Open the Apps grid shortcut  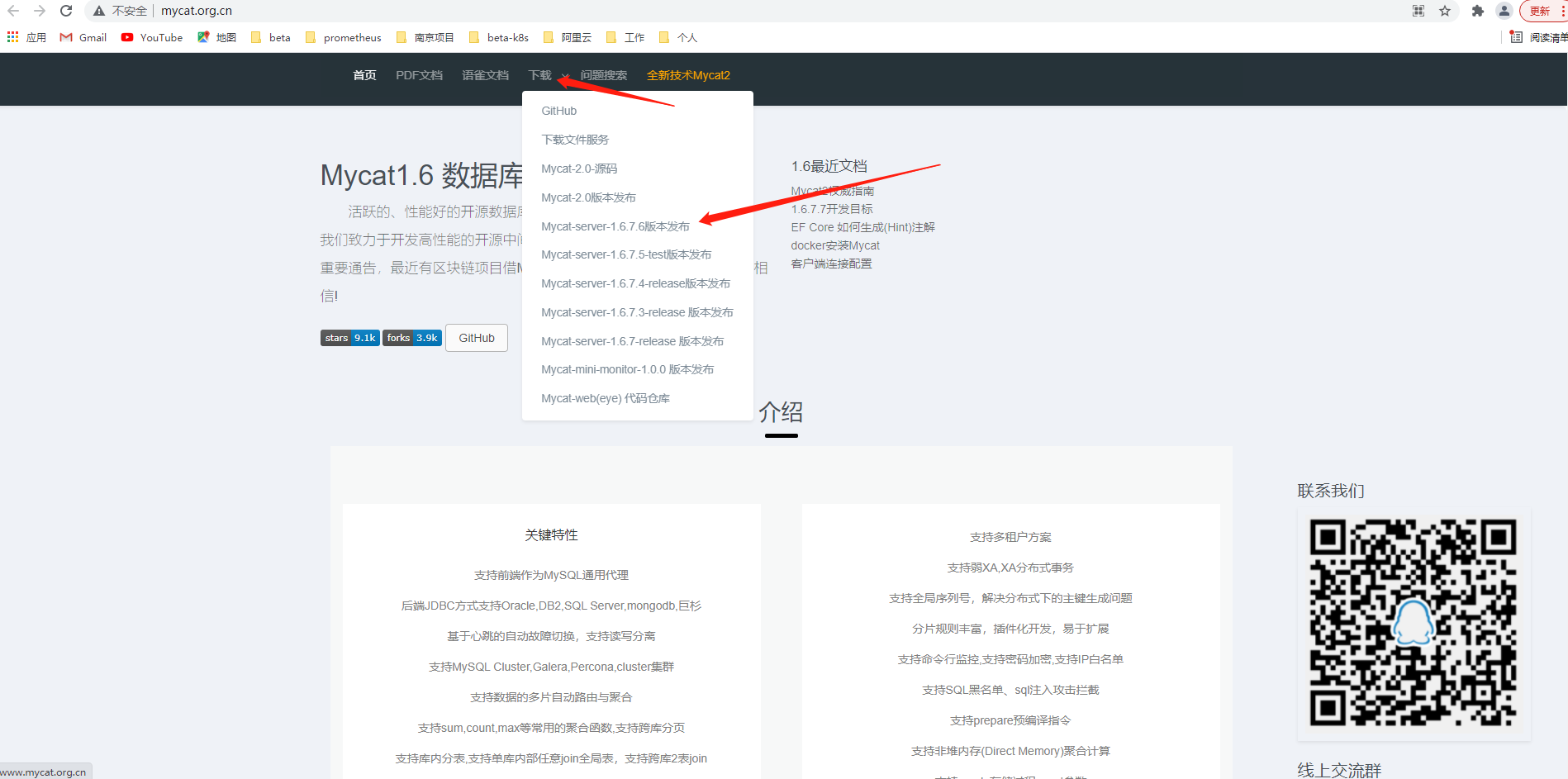coord(26,37)
